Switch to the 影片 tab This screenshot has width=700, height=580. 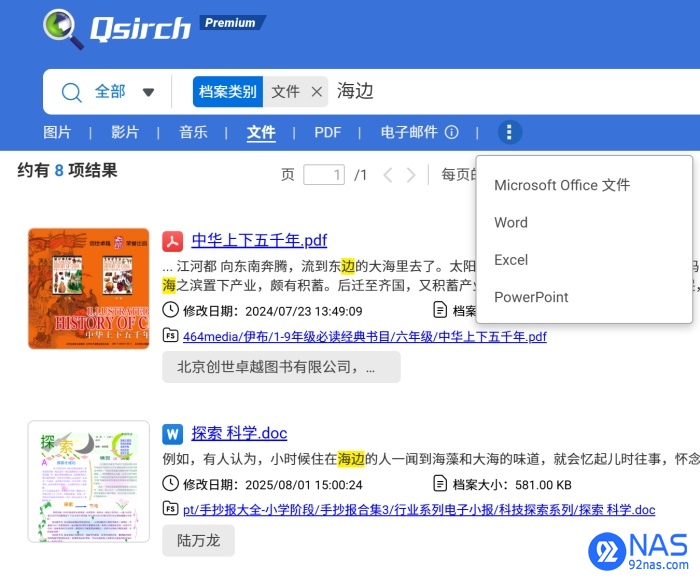coord(125,132)
